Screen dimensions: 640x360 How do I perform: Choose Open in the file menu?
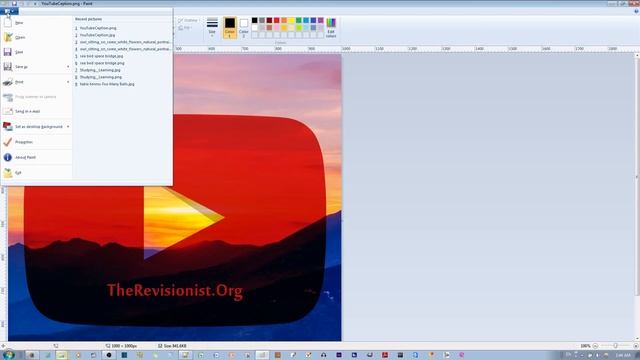[x=36, y=37]
